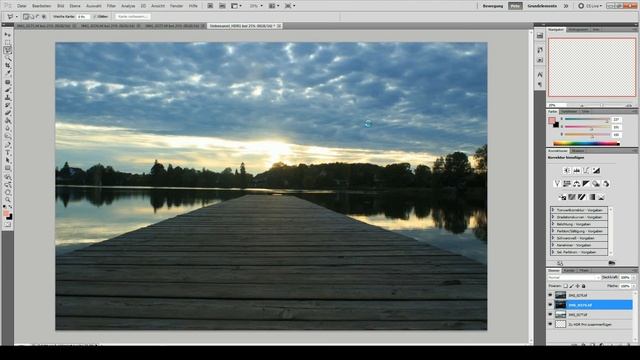Toggle the Glätten checkbox
640x360 pixels.
click(95, 17)
